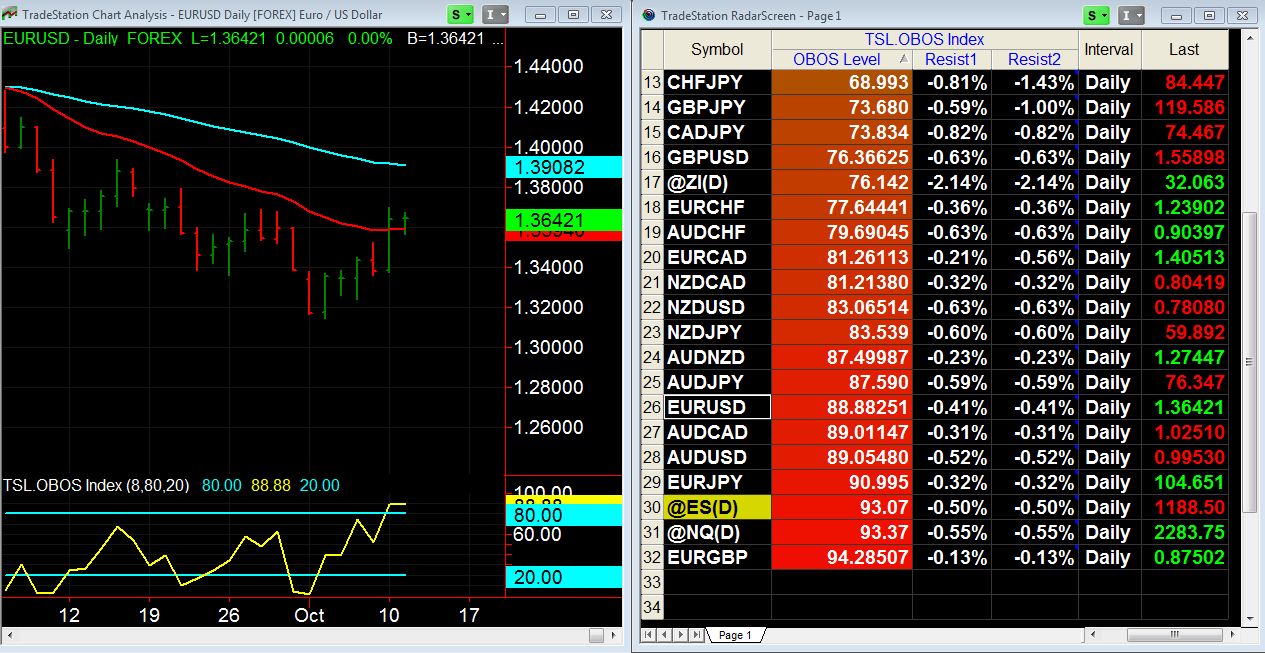Sort by the OBOS Level column header
Screen dimensions: 1265x653
tap(843, 59)
